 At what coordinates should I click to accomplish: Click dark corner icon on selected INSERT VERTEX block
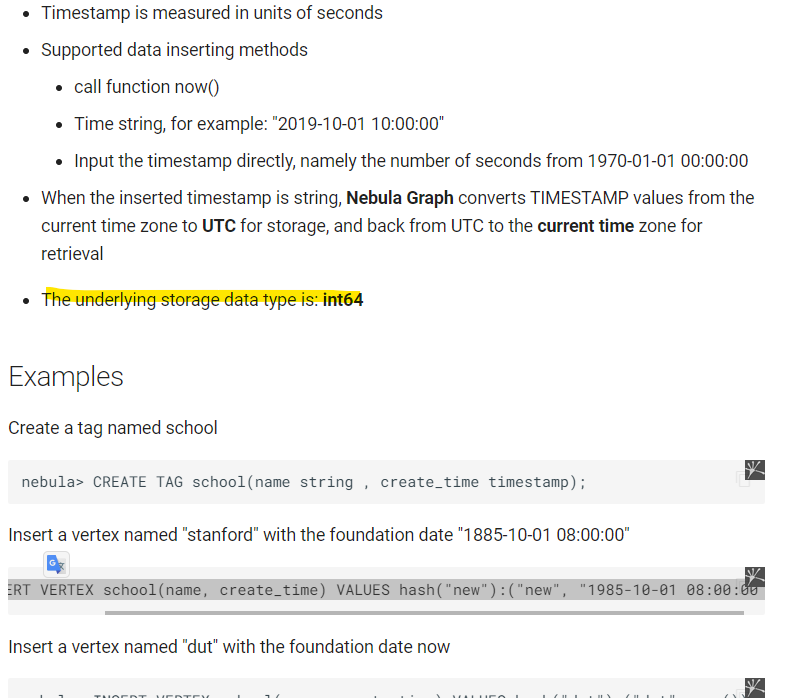(x=755, y=577)
